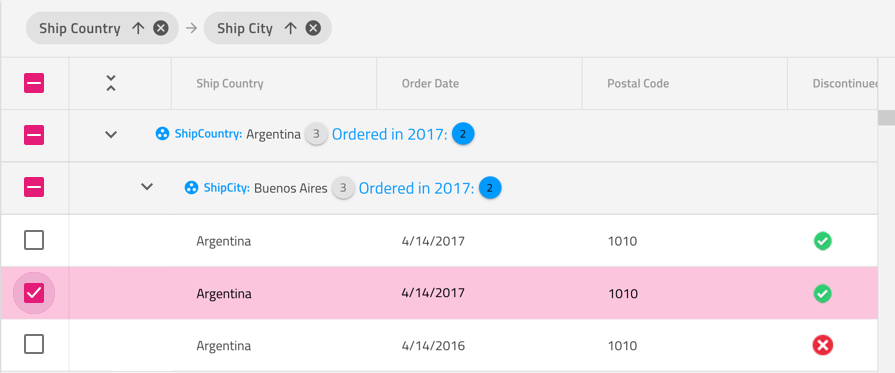Toggle sort arrow on Ship Country chip

pyautogui.click(x=138, y=28)
